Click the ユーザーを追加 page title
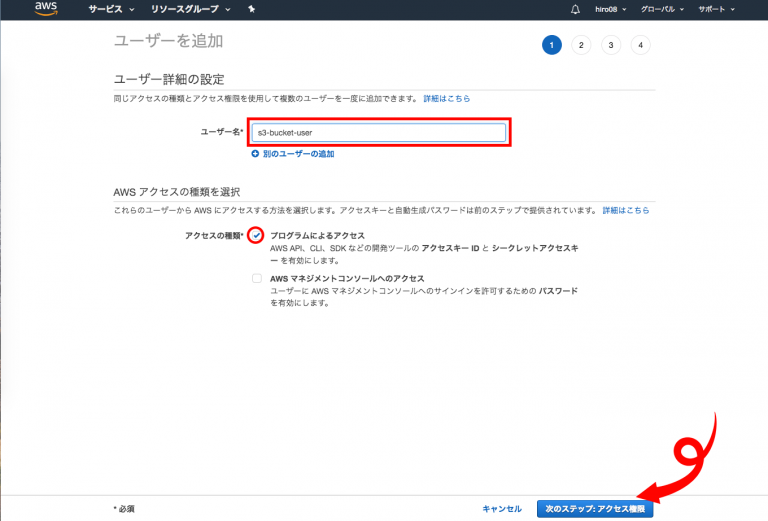Screen dimensions: 768x521 click(168, 41)
